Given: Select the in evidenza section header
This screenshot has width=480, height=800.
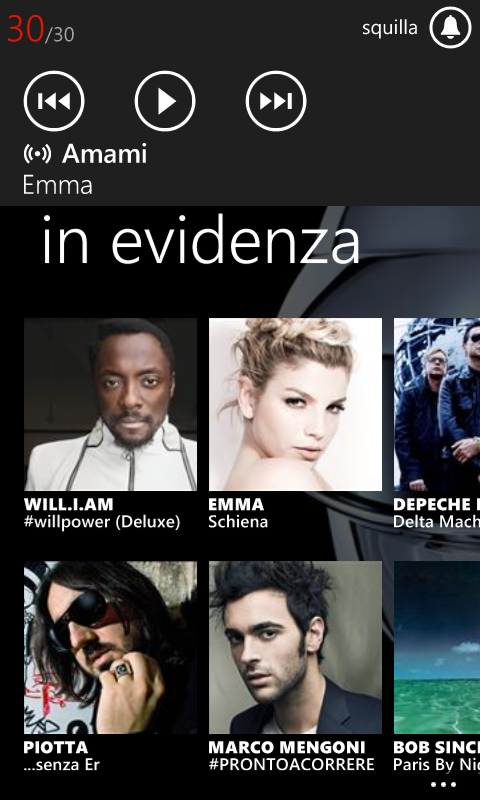Looking at the screenshot, I should 200,240.
